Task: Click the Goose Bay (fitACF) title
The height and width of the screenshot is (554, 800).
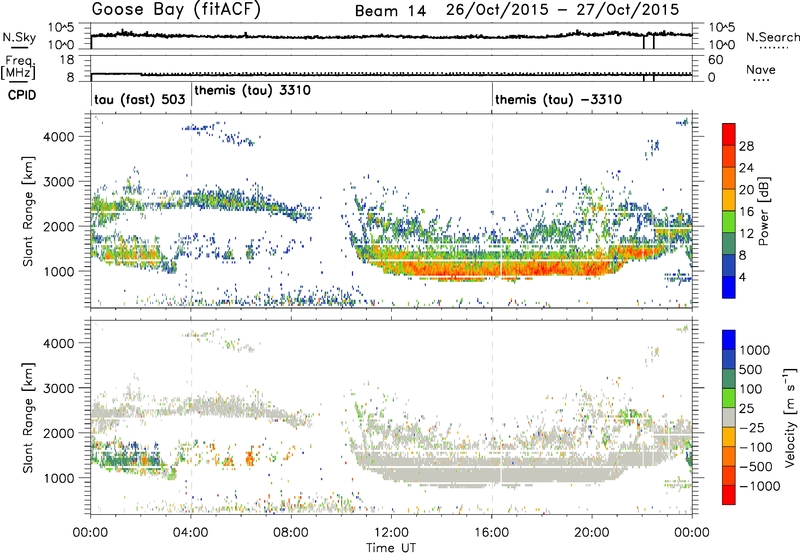Action: pos(176,9)
